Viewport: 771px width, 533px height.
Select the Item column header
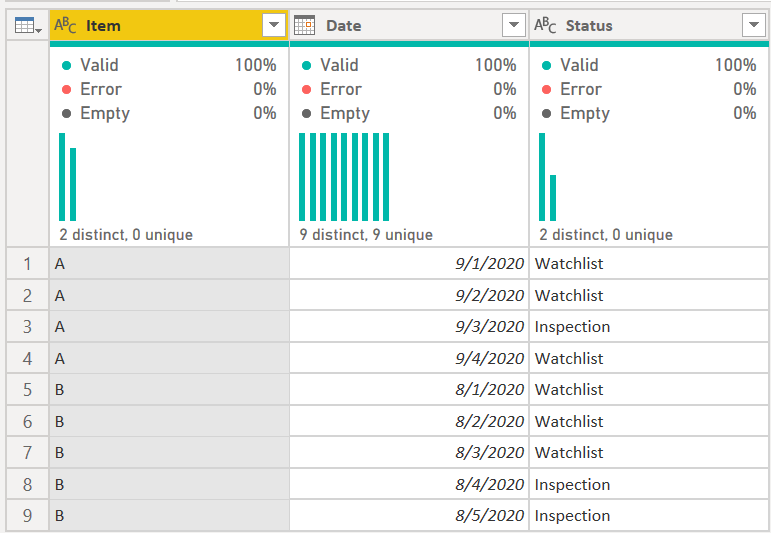point(169,25)
